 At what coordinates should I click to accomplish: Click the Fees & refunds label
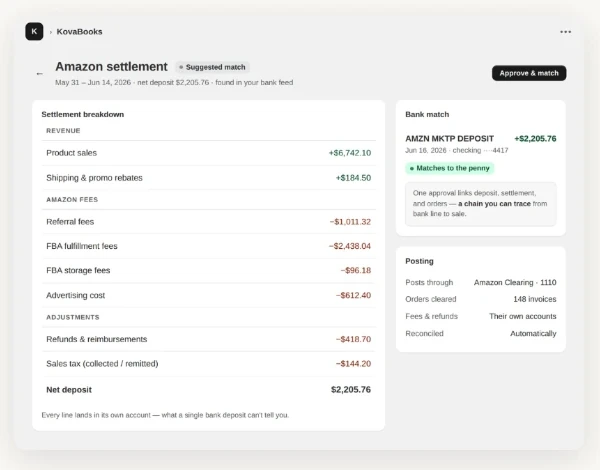tap(431, 317)
